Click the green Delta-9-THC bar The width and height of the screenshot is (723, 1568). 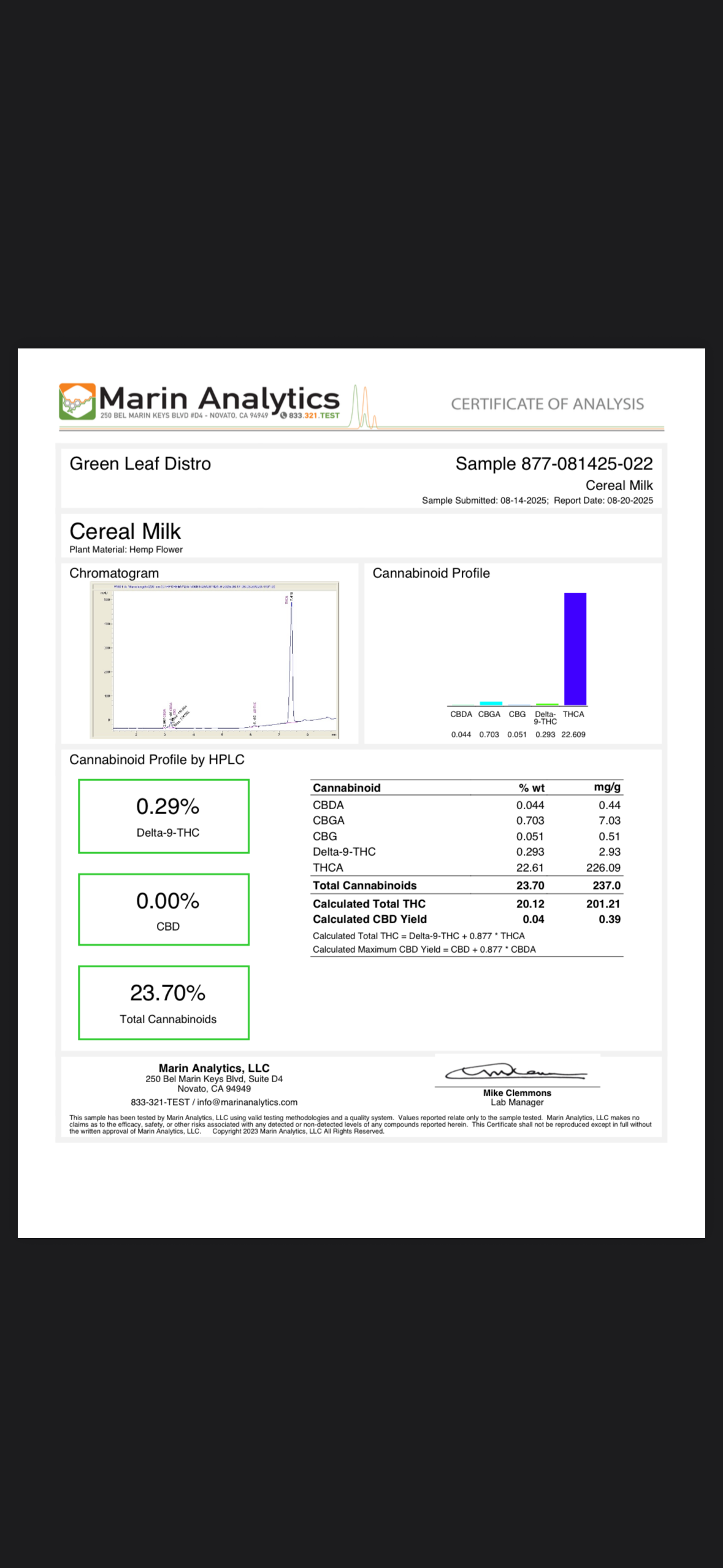tap(547, 704)
